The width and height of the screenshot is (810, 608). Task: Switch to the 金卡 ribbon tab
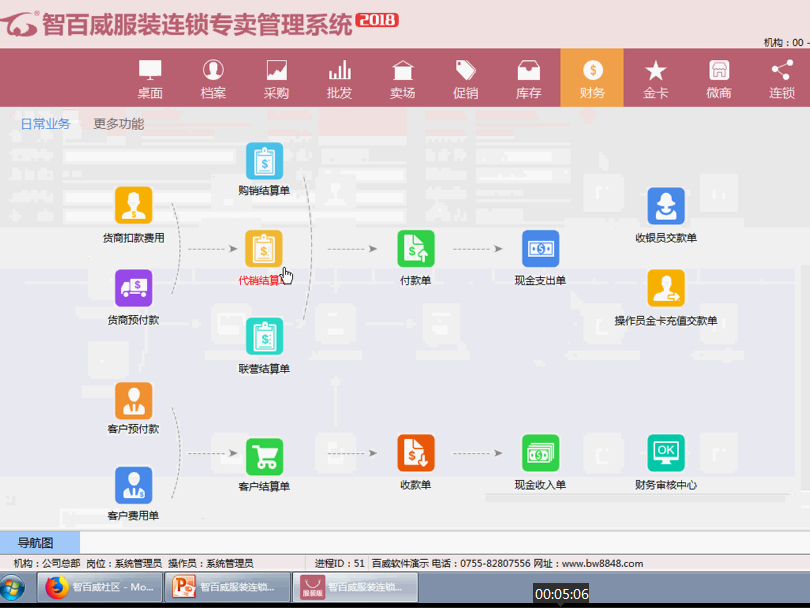click(655, 77)
